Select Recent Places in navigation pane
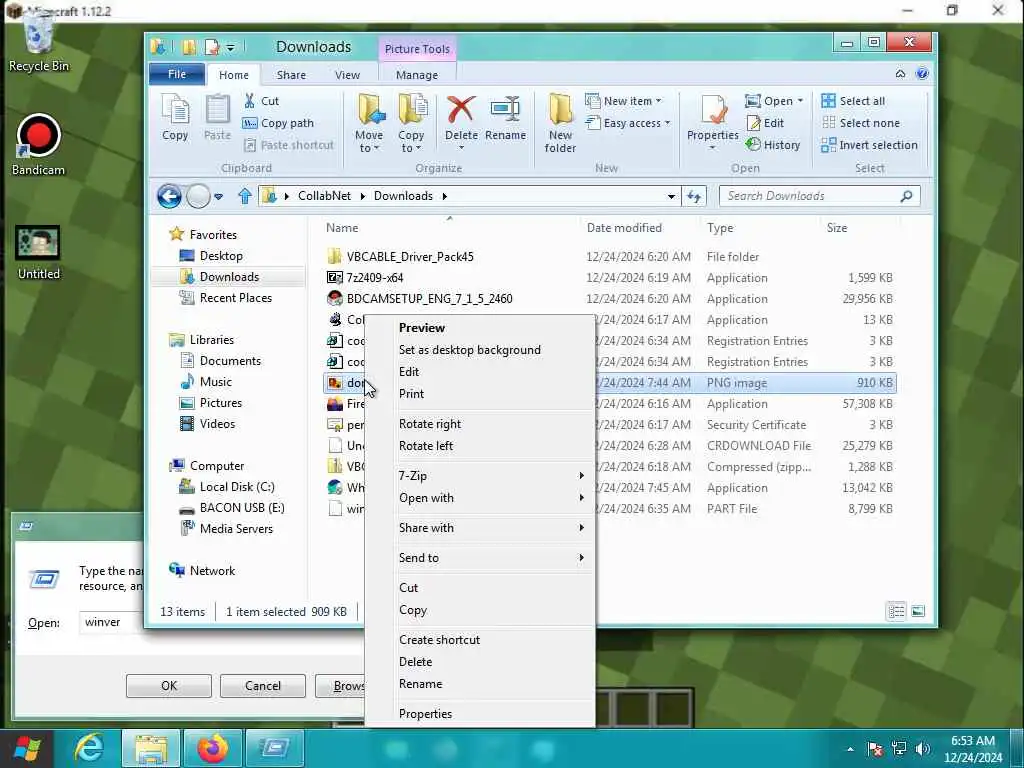This screenshot has width=1024, height=768. pyautogui.click(x=235, y=298)
